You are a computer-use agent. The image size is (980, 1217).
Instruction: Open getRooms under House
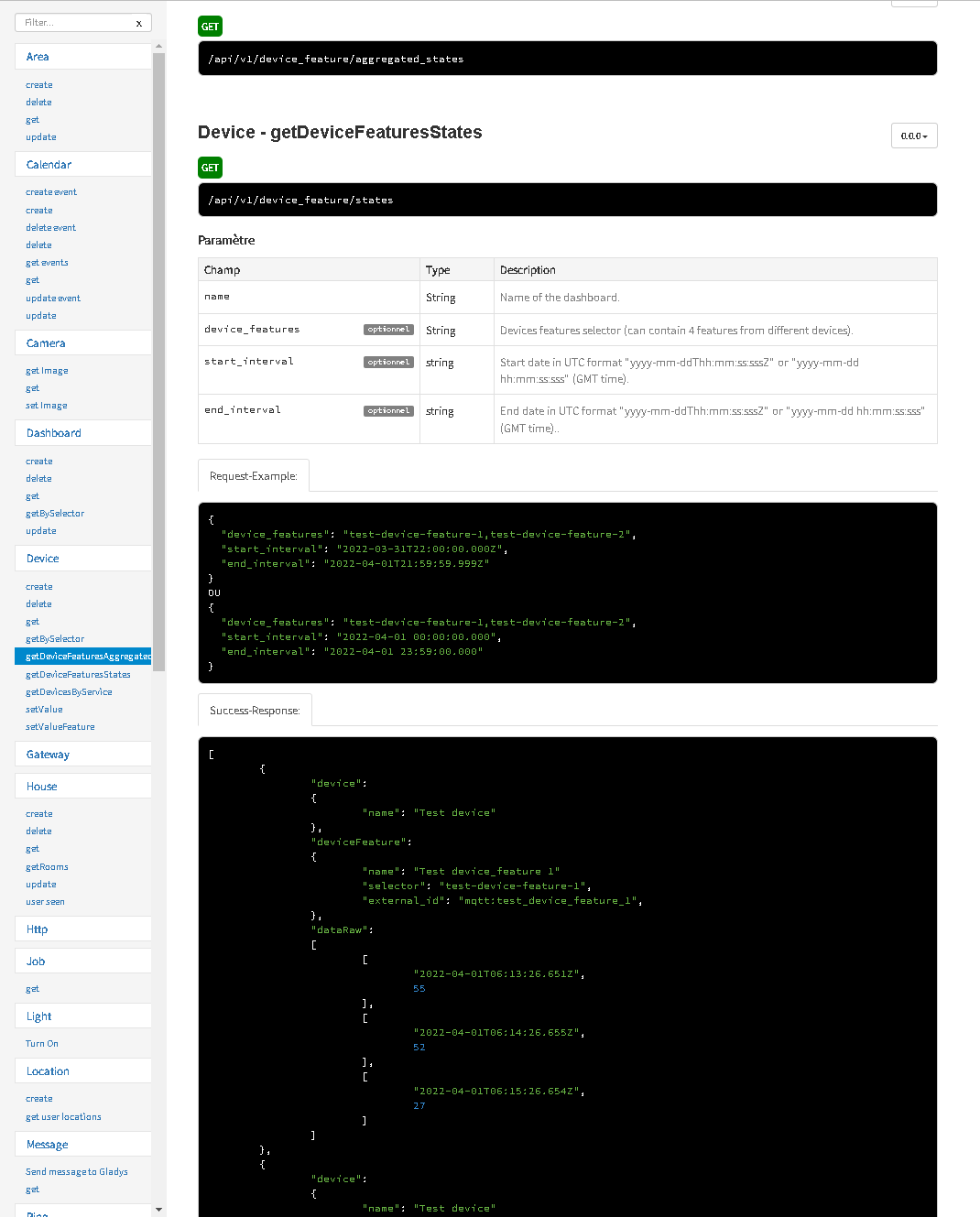click(47, 867)
